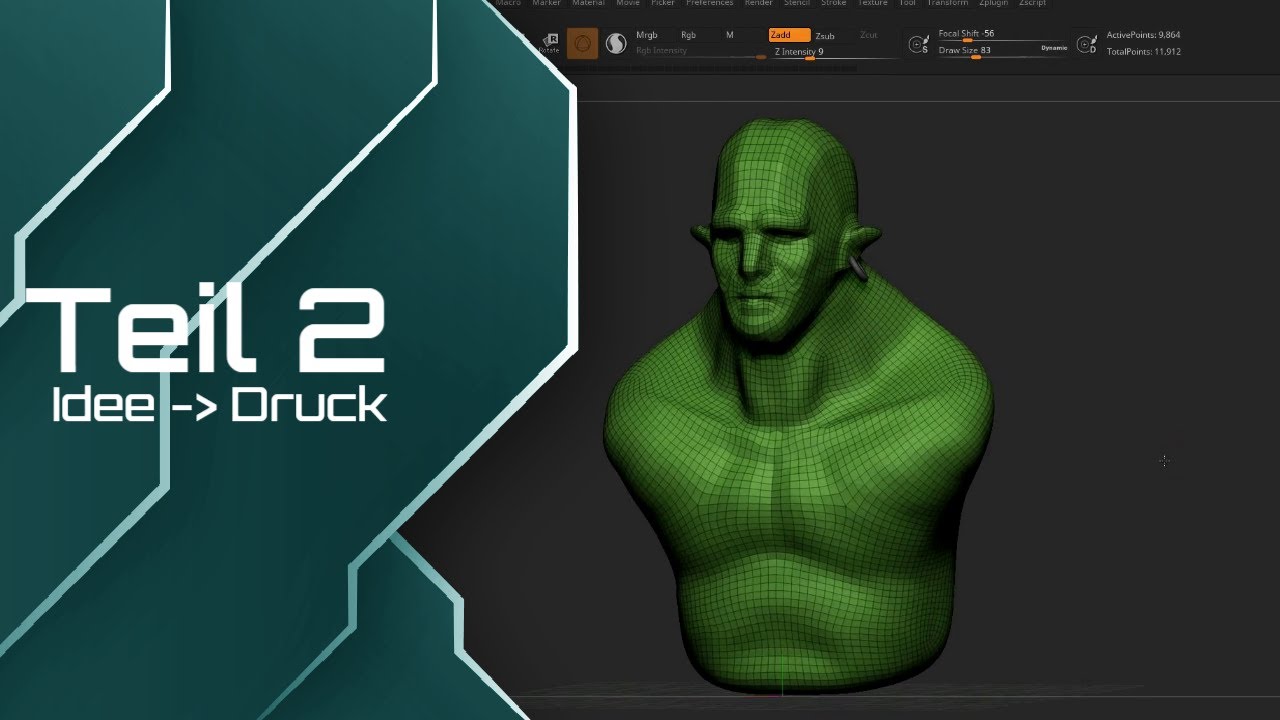
Task: Toggle the Mrgb mode
Action: 646,35
